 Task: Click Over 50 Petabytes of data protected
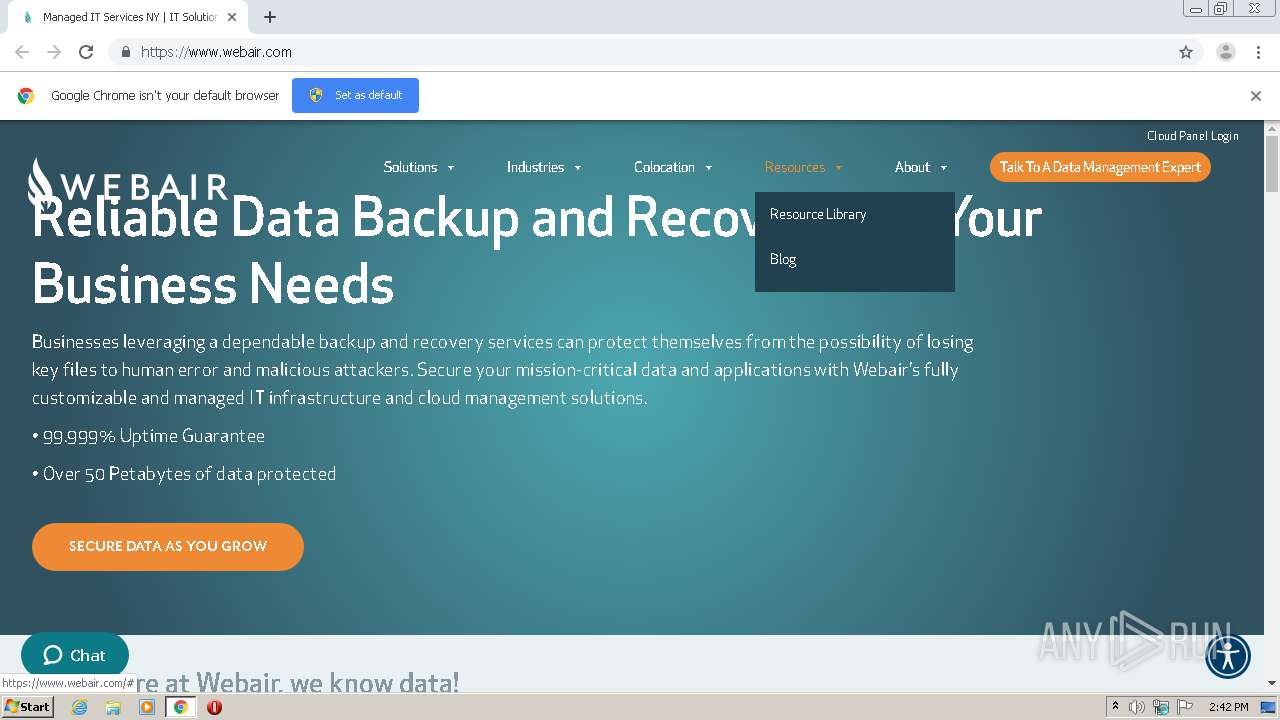pyautogui.click(x=189, y=474)
